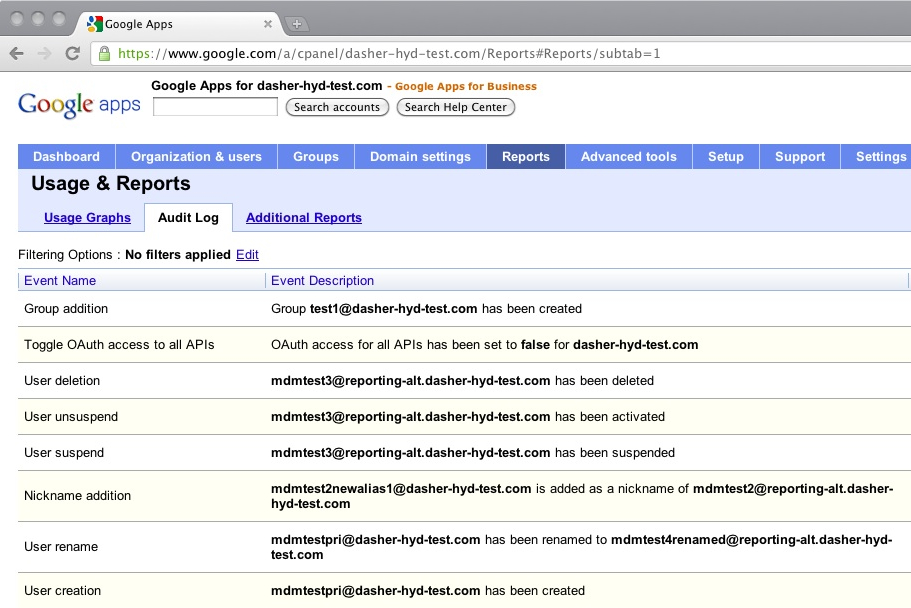This screenshot has width=911, height=608.
Task: Click the Google Apps tab favicon
Action: pyautogui.click(x=95, y=24)
